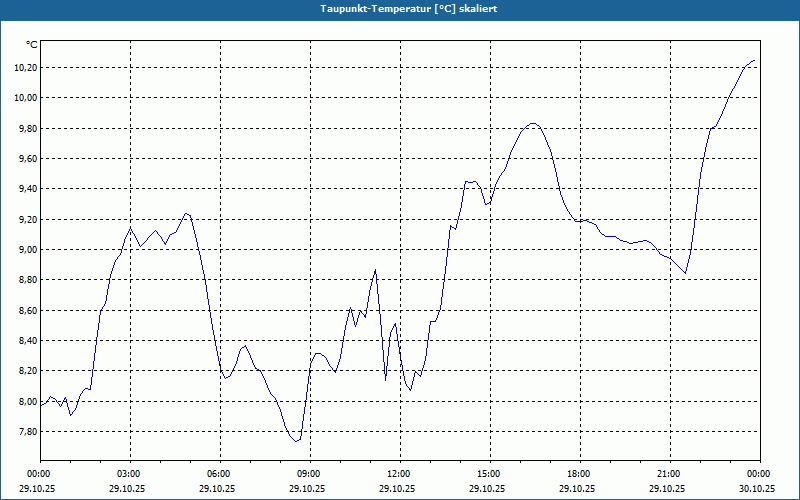
Task: Click the 10,00 y-axis value
Action: click(27, 98)
